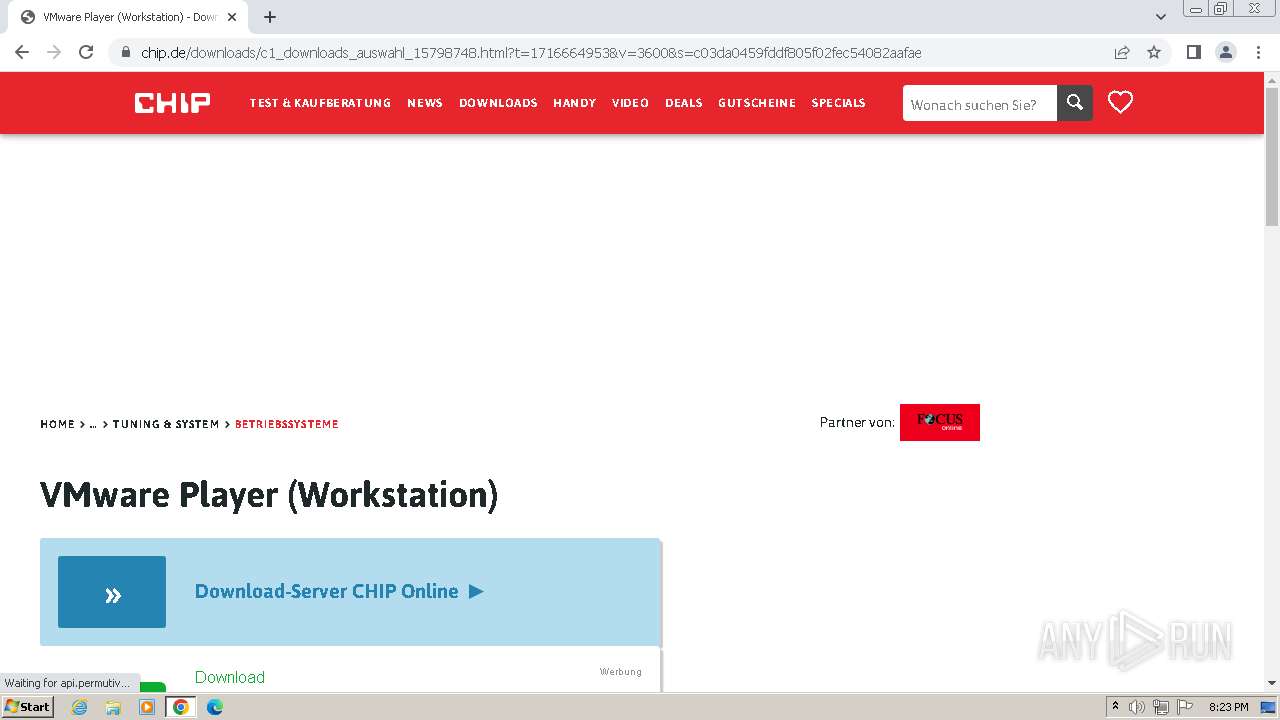Open the Video menu item
Image resolution: width=1280 pixels, height=720 pixels.
click(x=630, y=103)
